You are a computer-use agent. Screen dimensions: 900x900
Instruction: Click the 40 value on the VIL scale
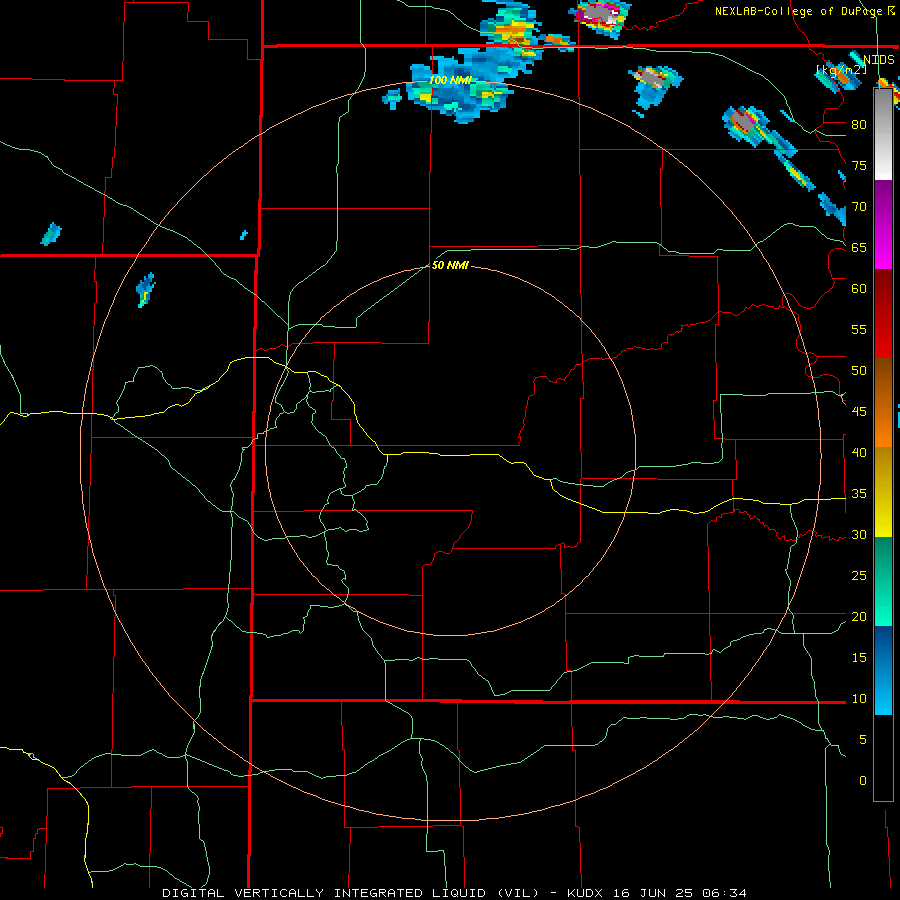pos(859,453)
